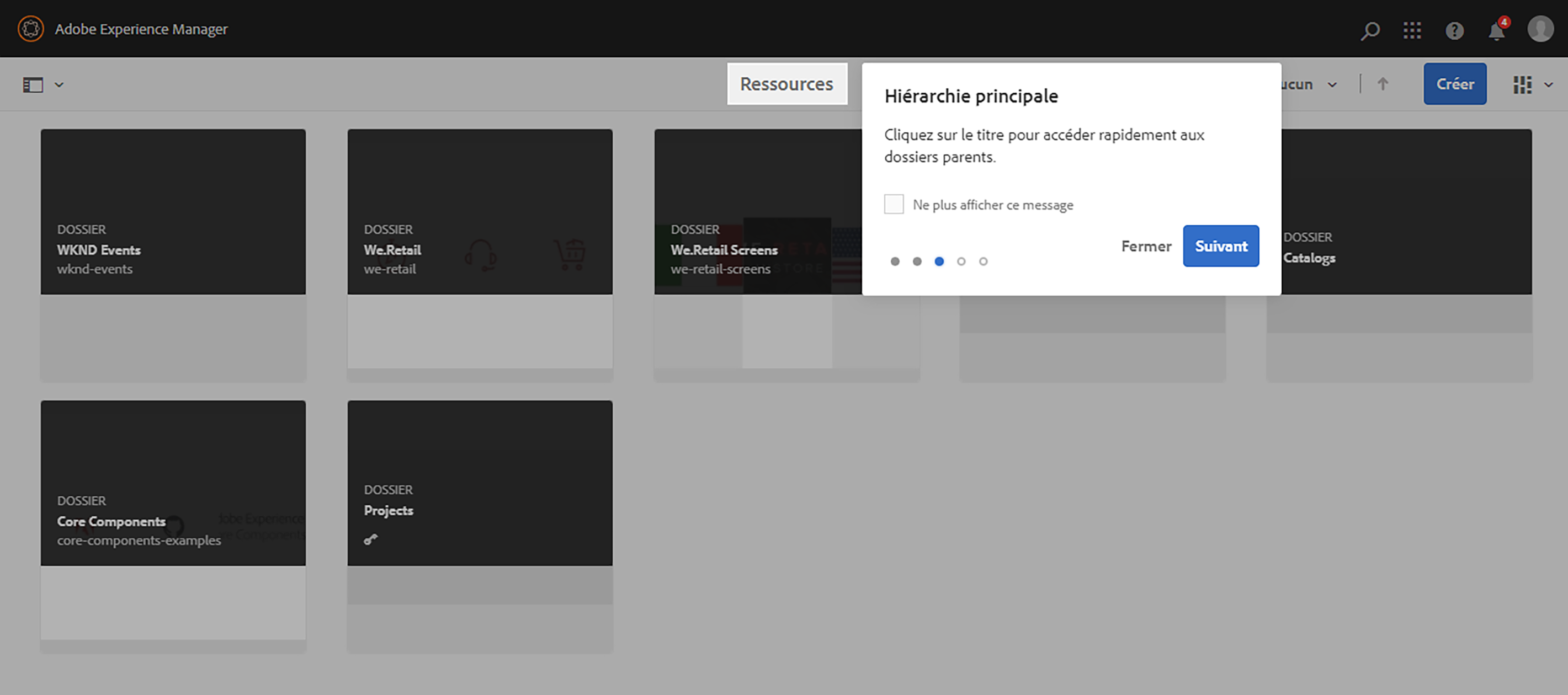Click the blue Créer button

coord(1454,84)
